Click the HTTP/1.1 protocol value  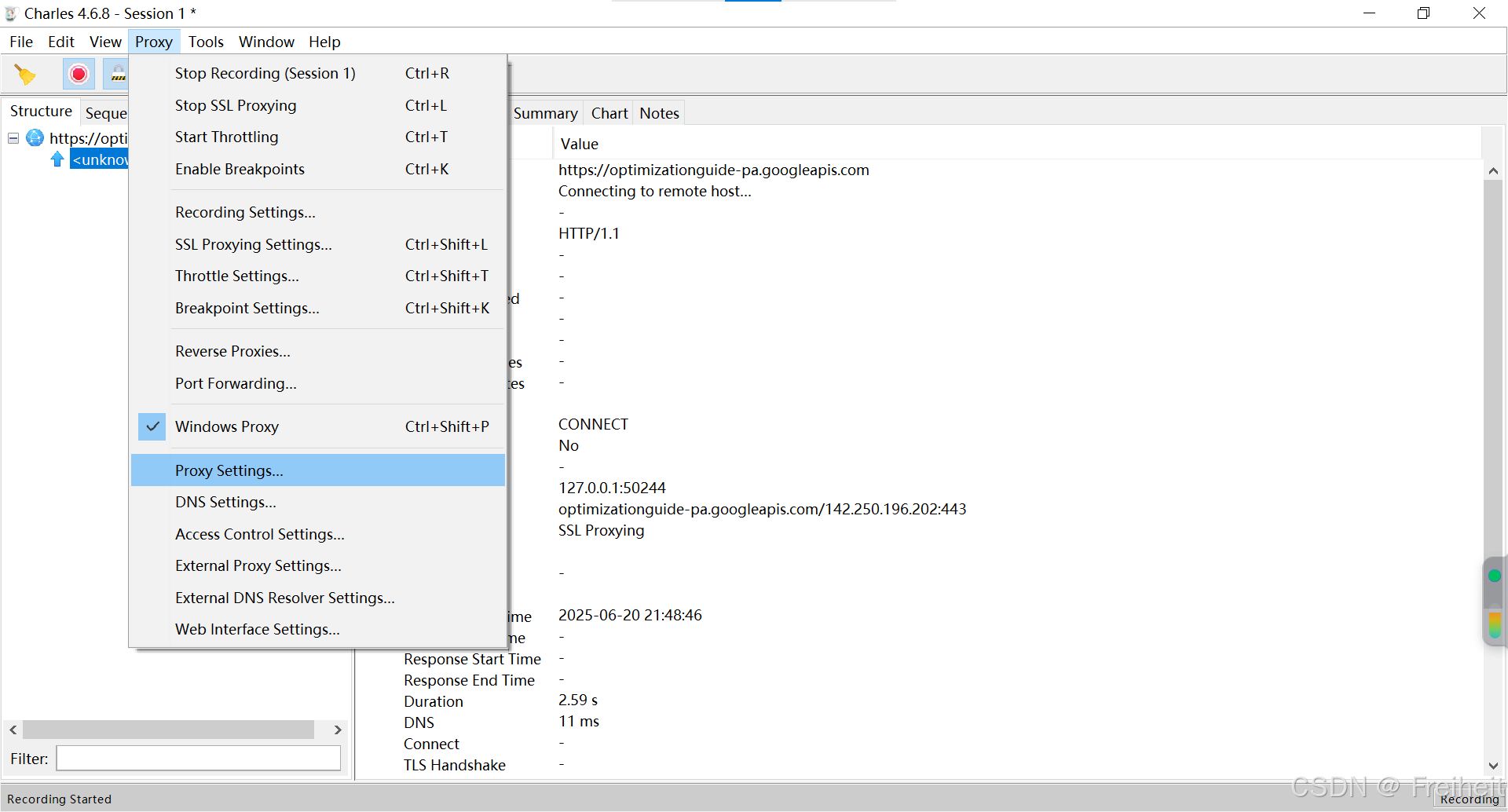589,233
